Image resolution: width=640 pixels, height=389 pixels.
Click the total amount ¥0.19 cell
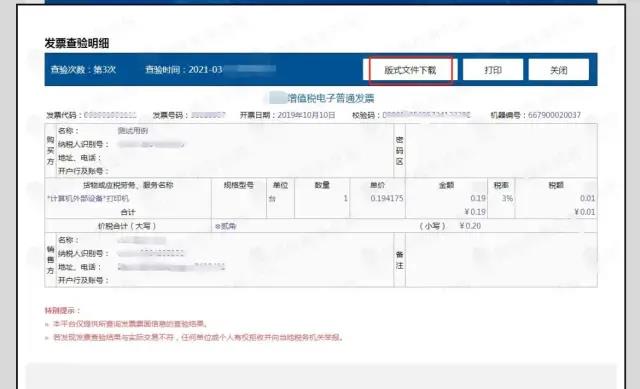pyautogui.click(x=475, y=212)
